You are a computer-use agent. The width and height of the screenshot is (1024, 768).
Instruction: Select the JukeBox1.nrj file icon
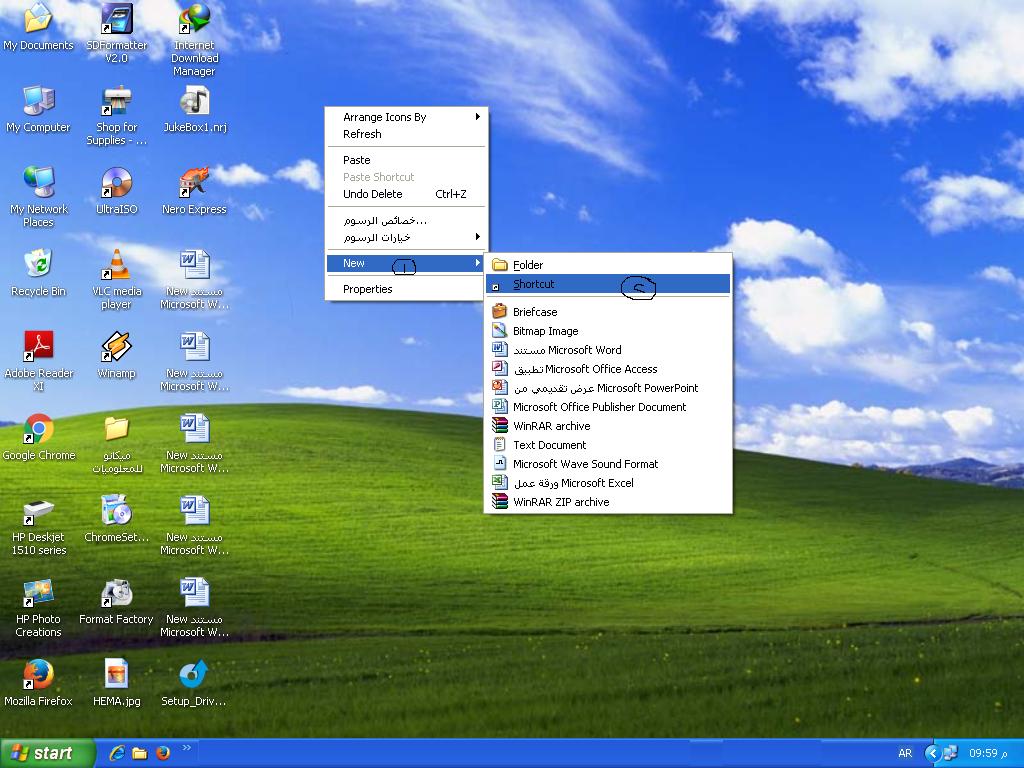(x=195, y=109)
